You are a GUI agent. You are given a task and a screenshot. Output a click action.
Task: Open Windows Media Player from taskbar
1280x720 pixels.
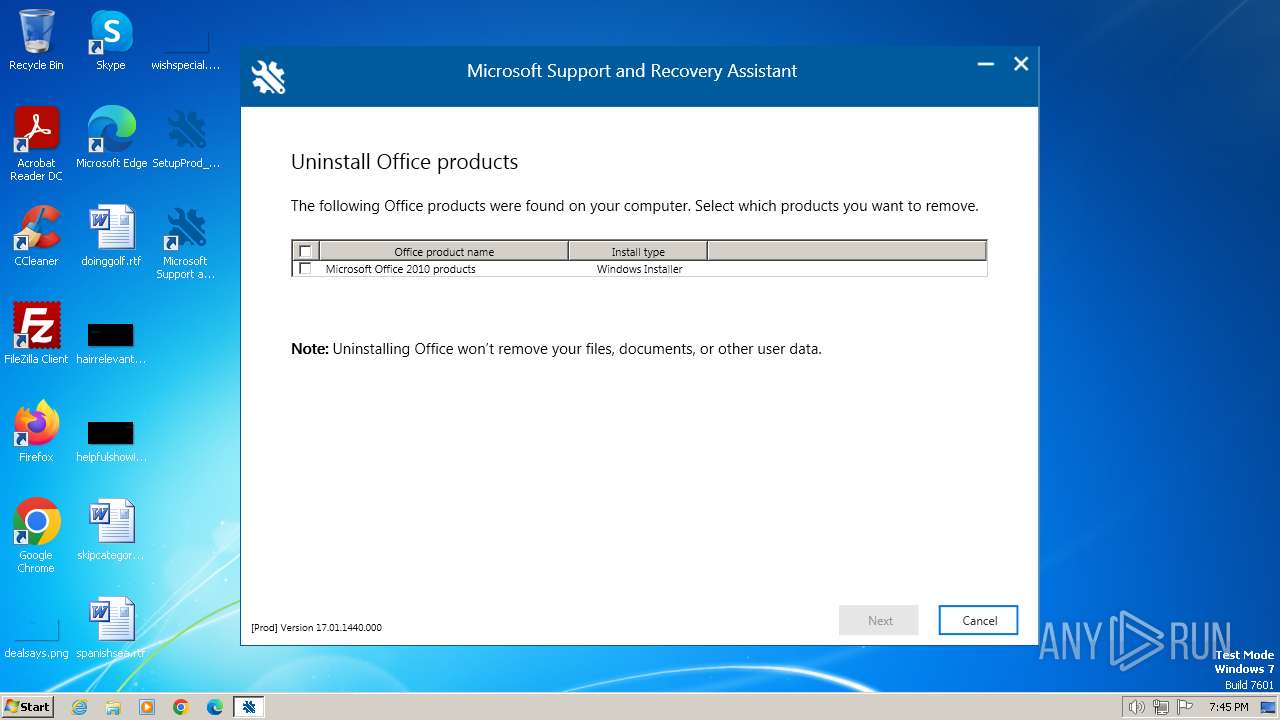coord(147,707)
